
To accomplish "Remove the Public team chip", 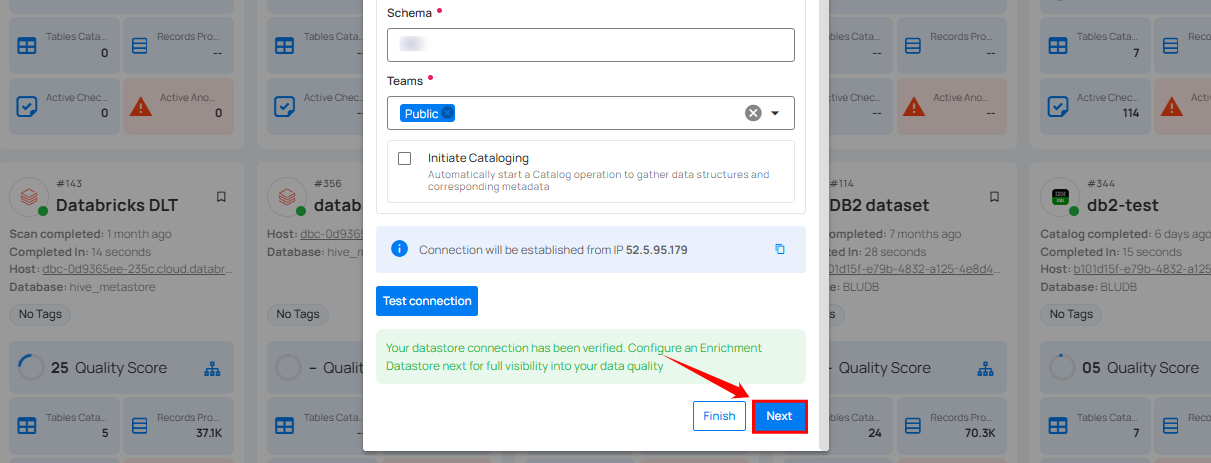I will (x=448, y=113).
